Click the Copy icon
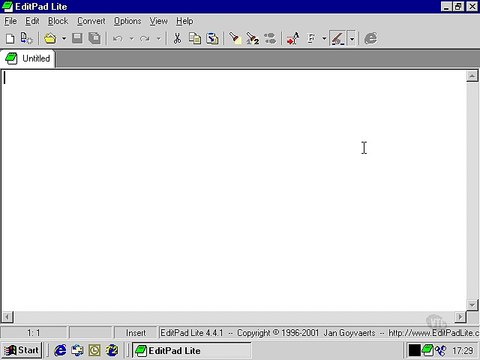The image size is (480, 360). point(195,39)
